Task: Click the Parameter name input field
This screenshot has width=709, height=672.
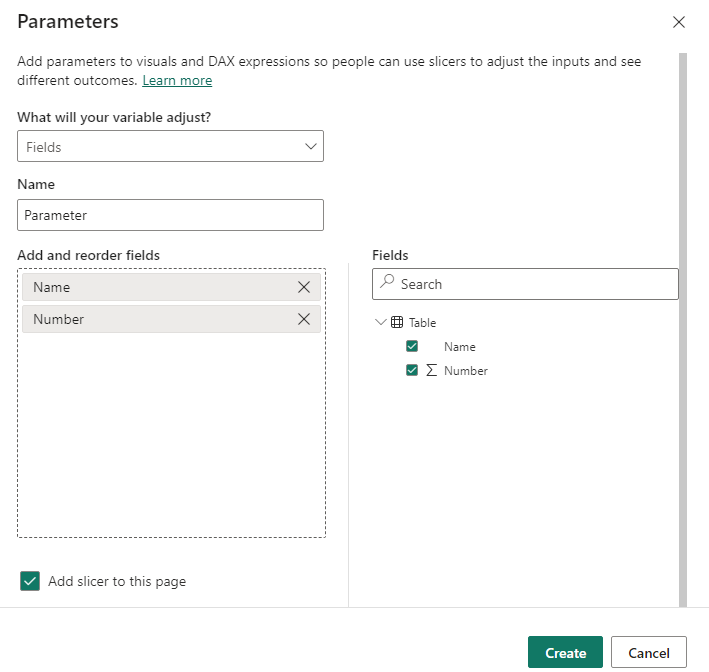Action: click(170, 215)
